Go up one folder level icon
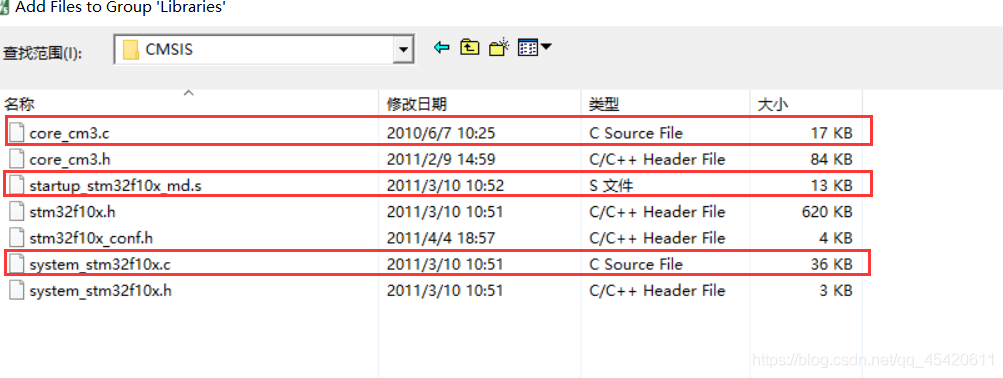 (470, 47)
